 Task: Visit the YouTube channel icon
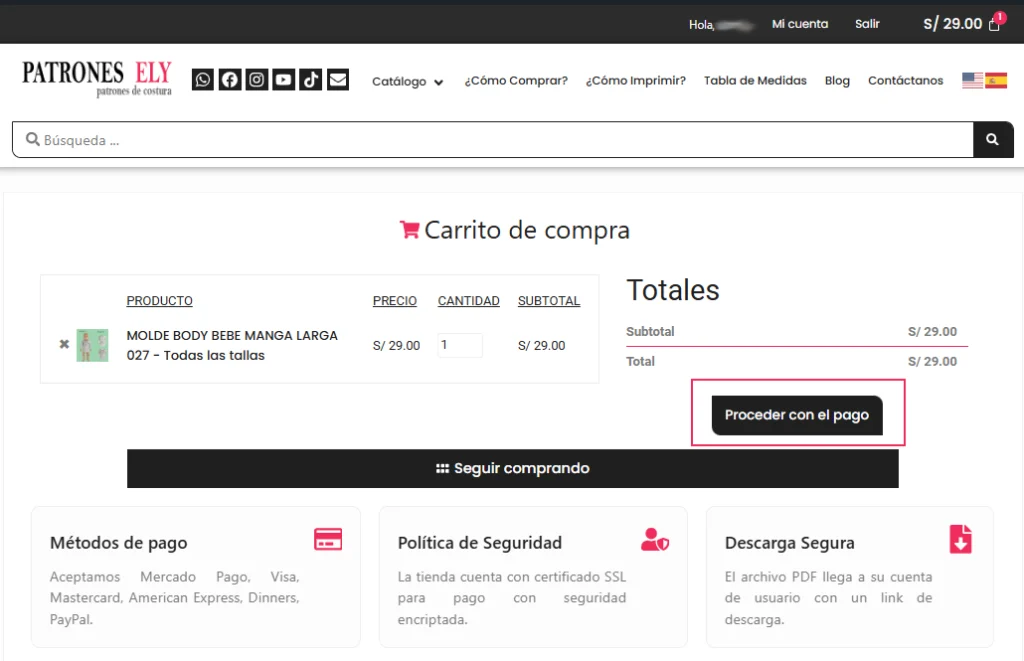(x=284, y=80)
